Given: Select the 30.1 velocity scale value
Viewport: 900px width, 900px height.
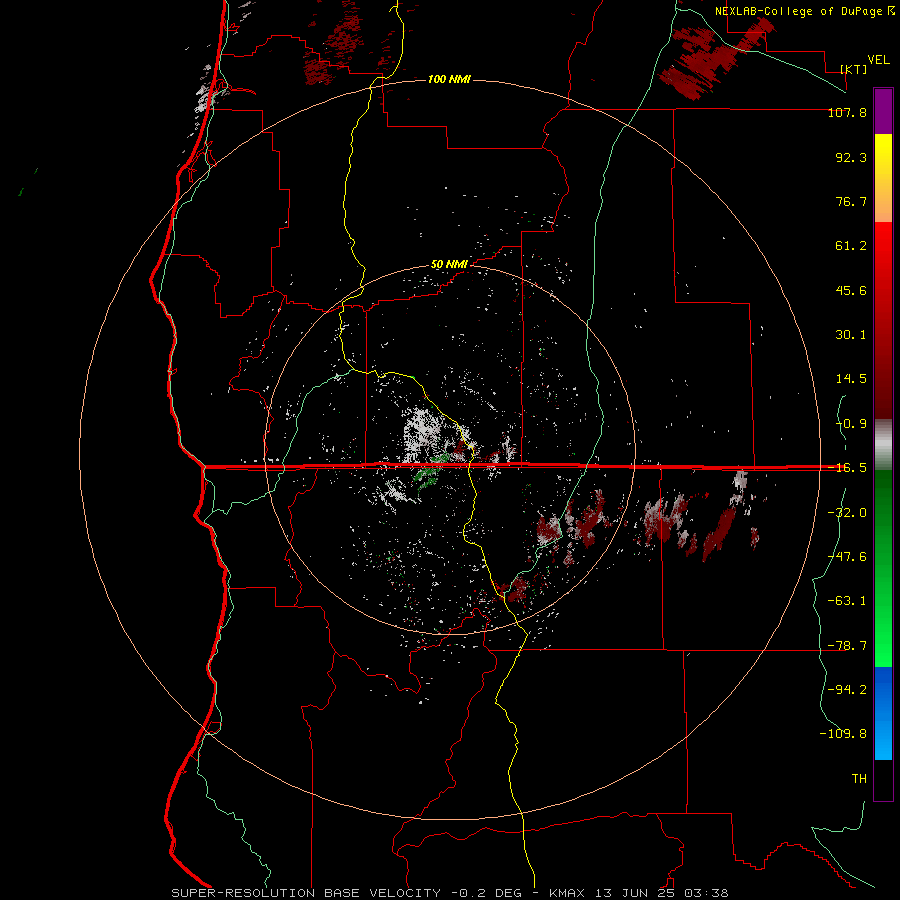Looking at the screenshot, I should [x=851, y=335].
